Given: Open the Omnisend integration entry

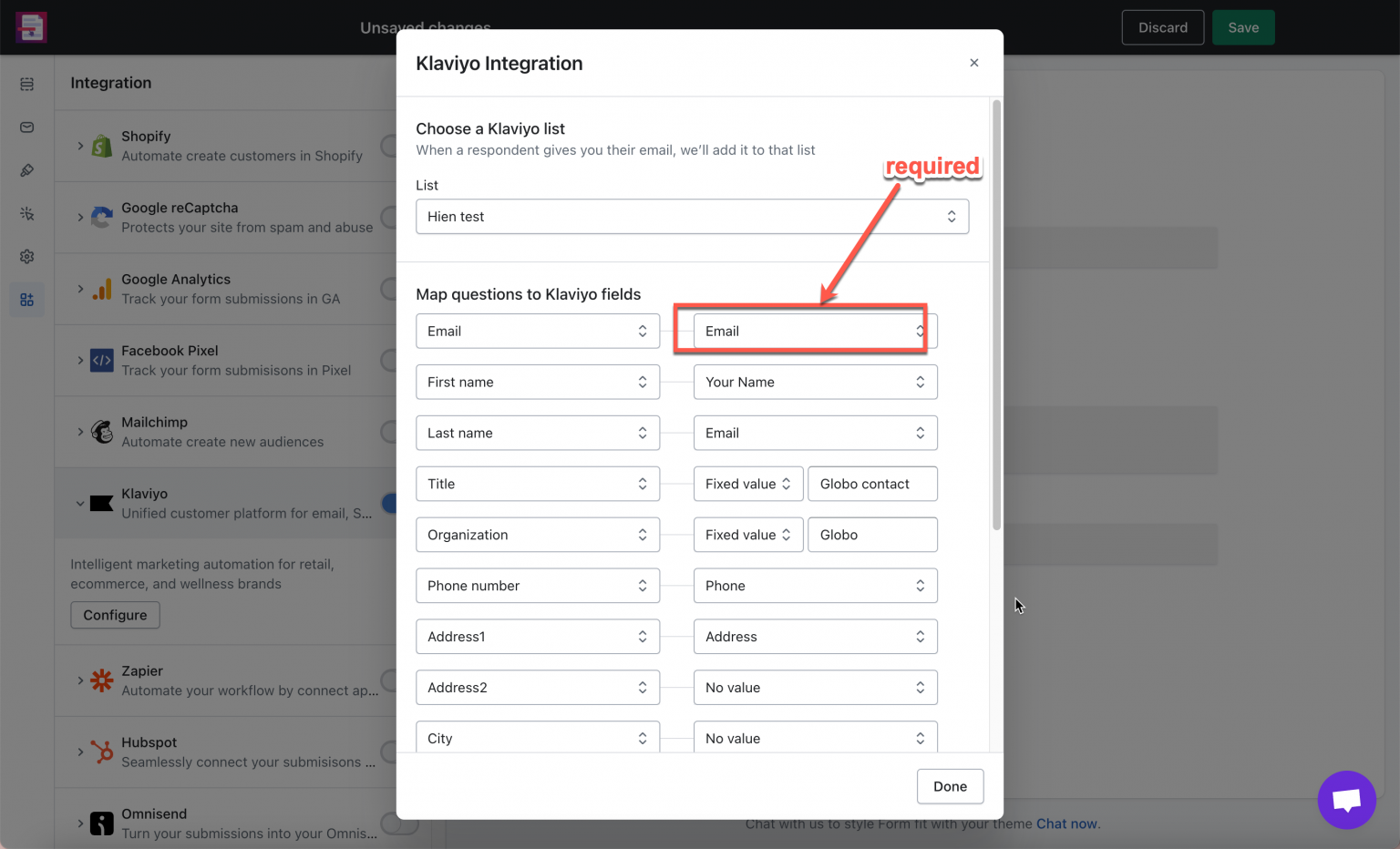Looking at the screenshot, I should (x=81, y=822).
